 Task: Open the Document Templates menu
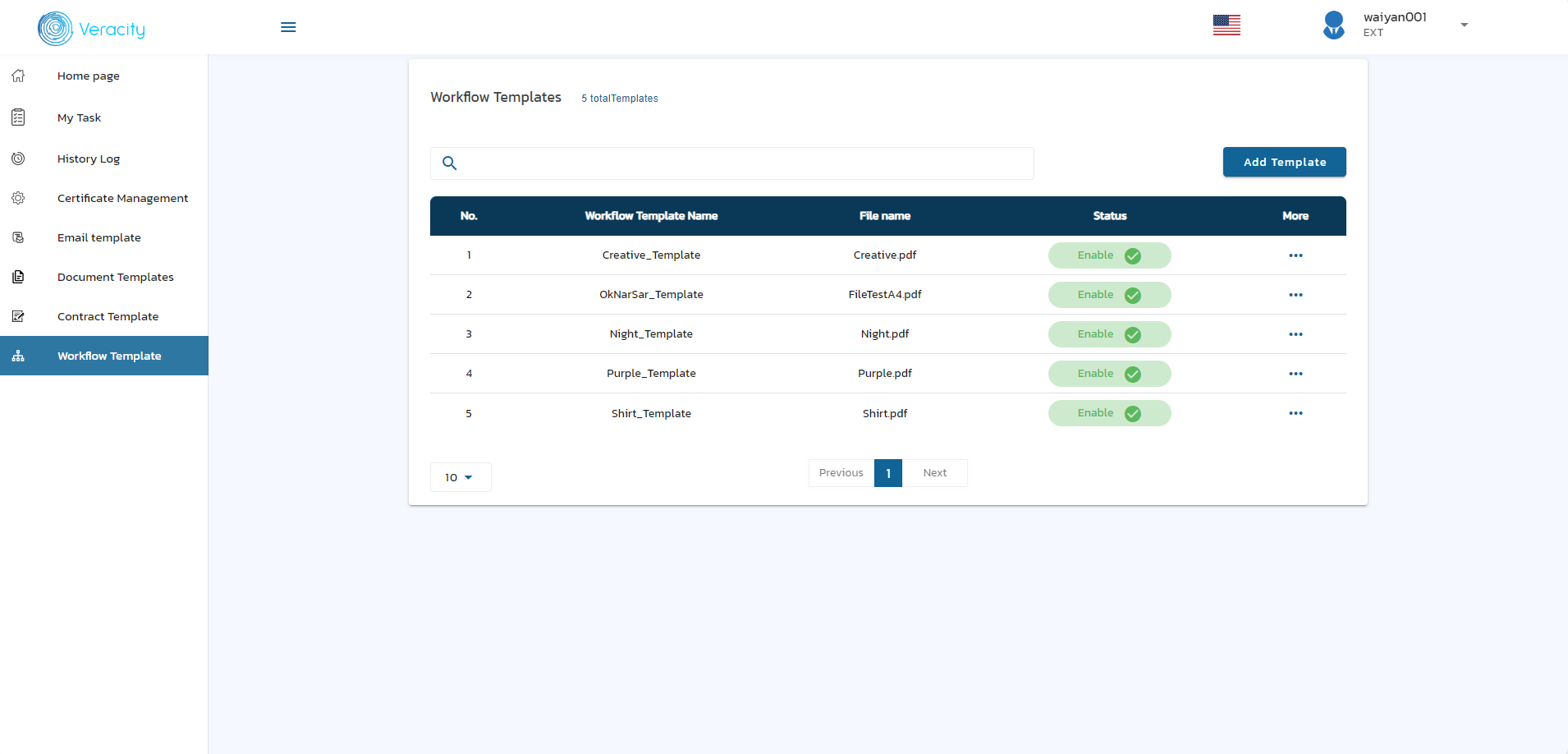point(115,277)
